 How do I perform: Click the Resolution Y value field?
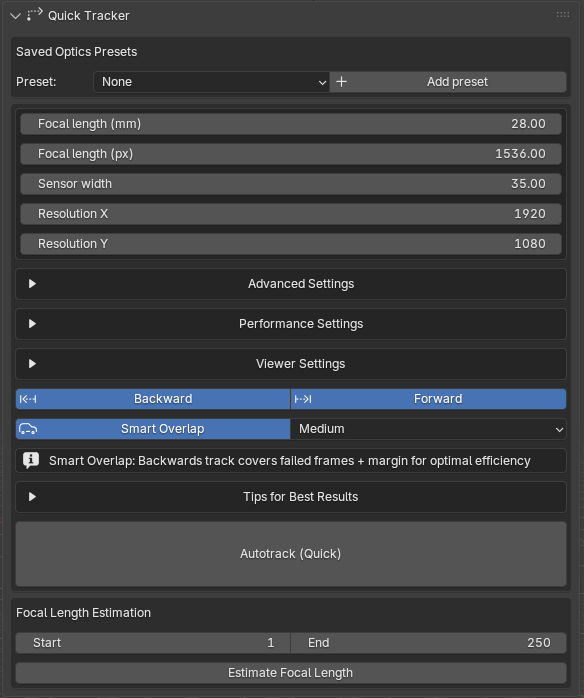(x=291, y=244)
